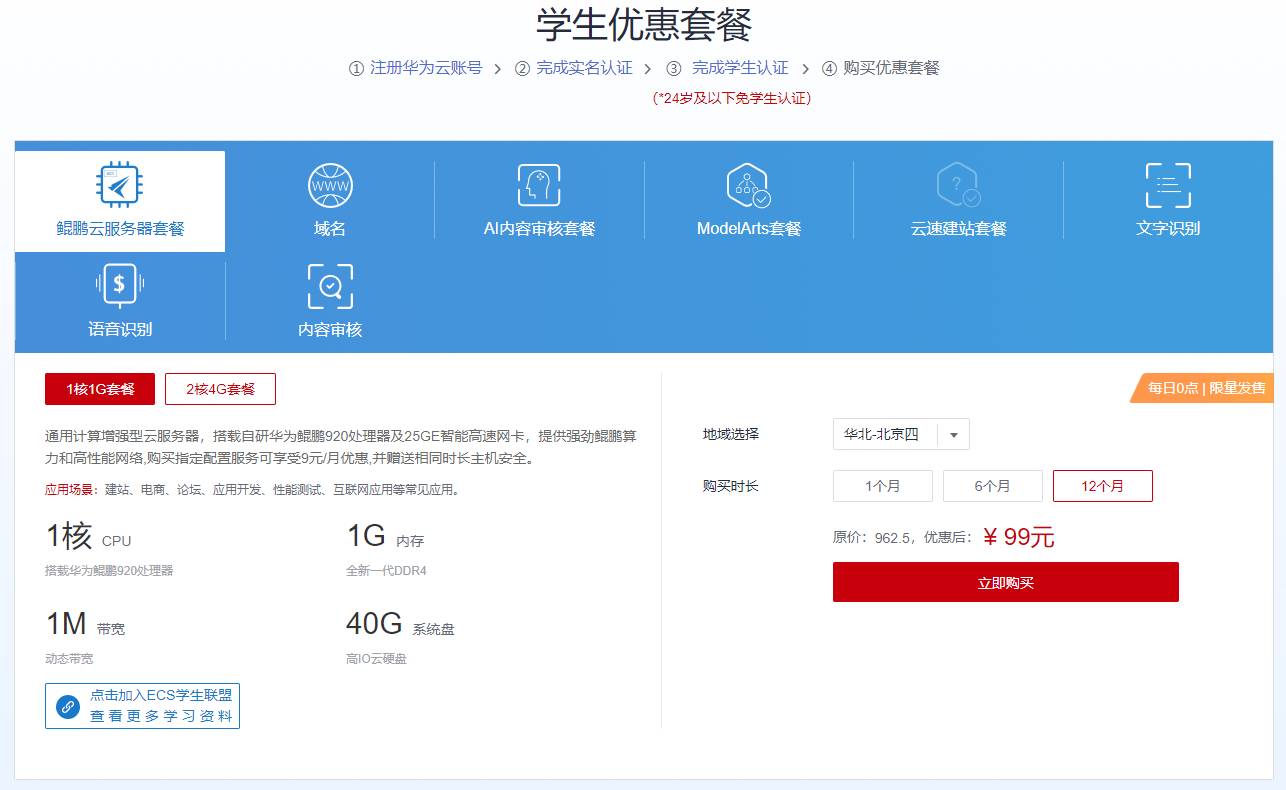Select the 2核4G套餐 option
Viewport: 1286px width, 790px height.
tap(220, 389)
